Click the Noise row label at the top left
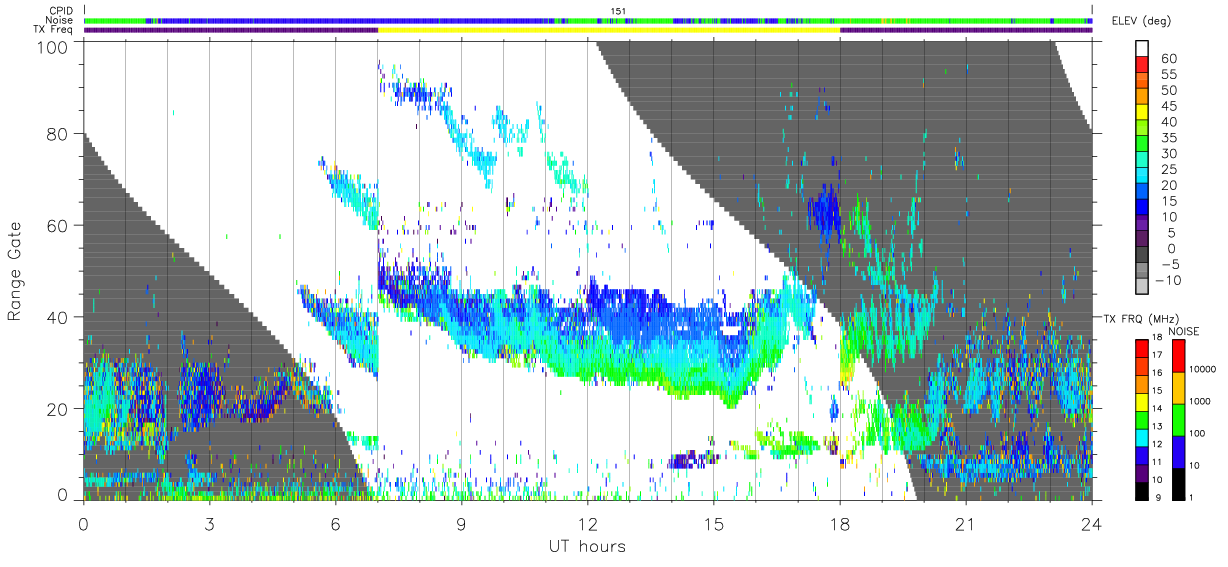 coord(60,20)
